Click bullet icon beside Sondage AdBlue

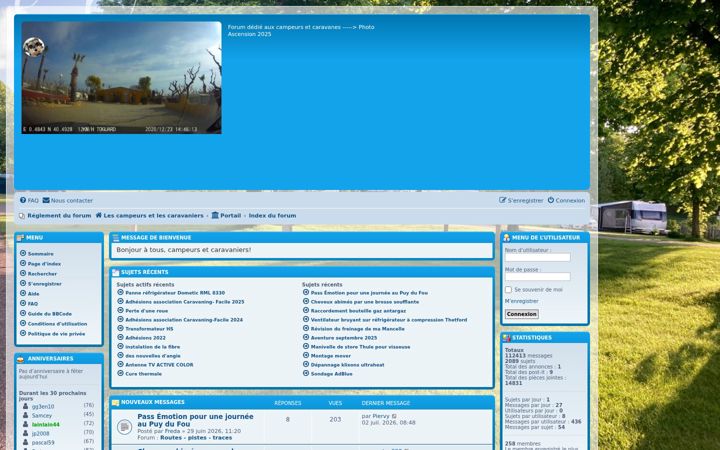coord(306,373)
